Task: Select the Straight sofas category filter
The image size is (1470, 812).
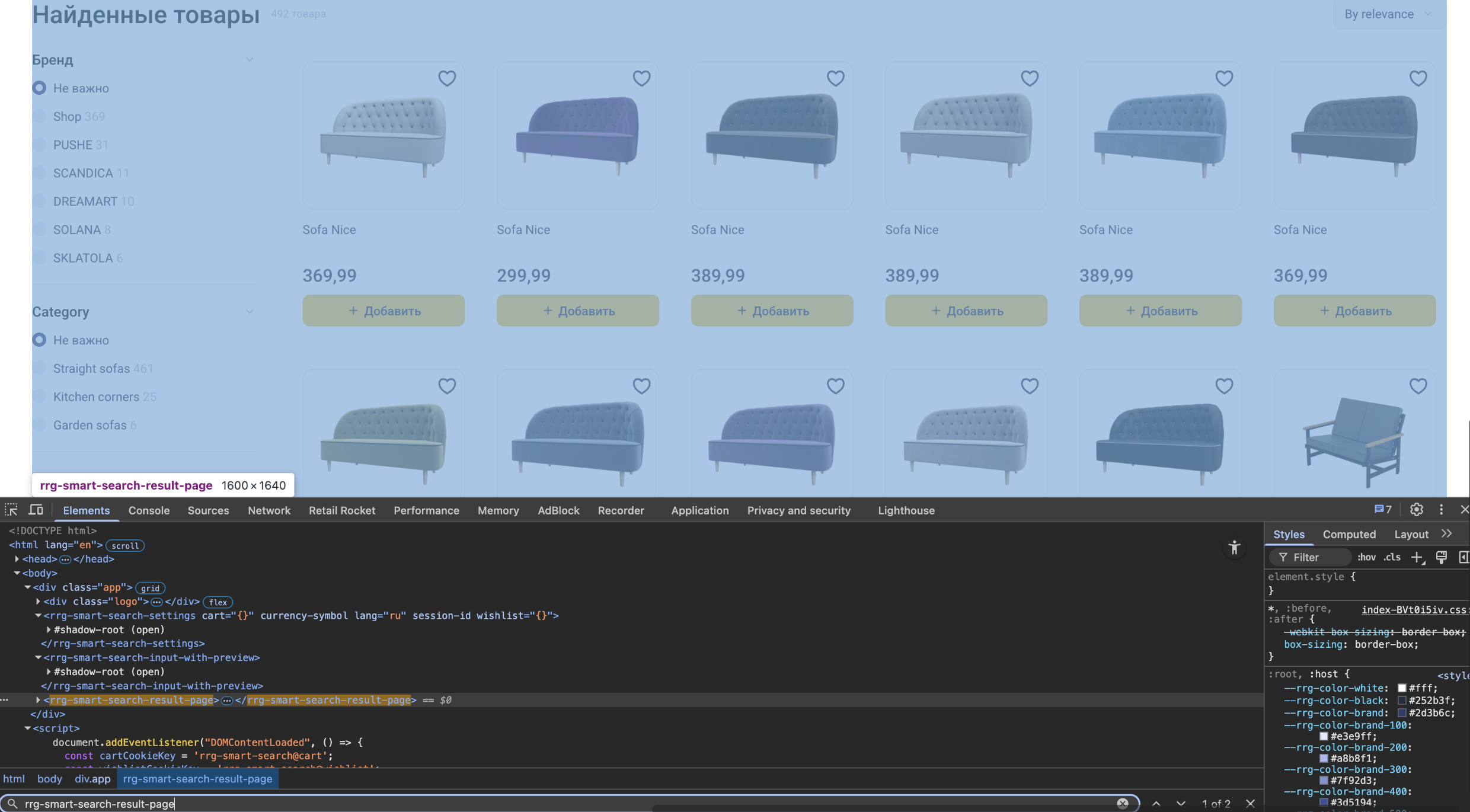Action: click(x=39, y=368)
